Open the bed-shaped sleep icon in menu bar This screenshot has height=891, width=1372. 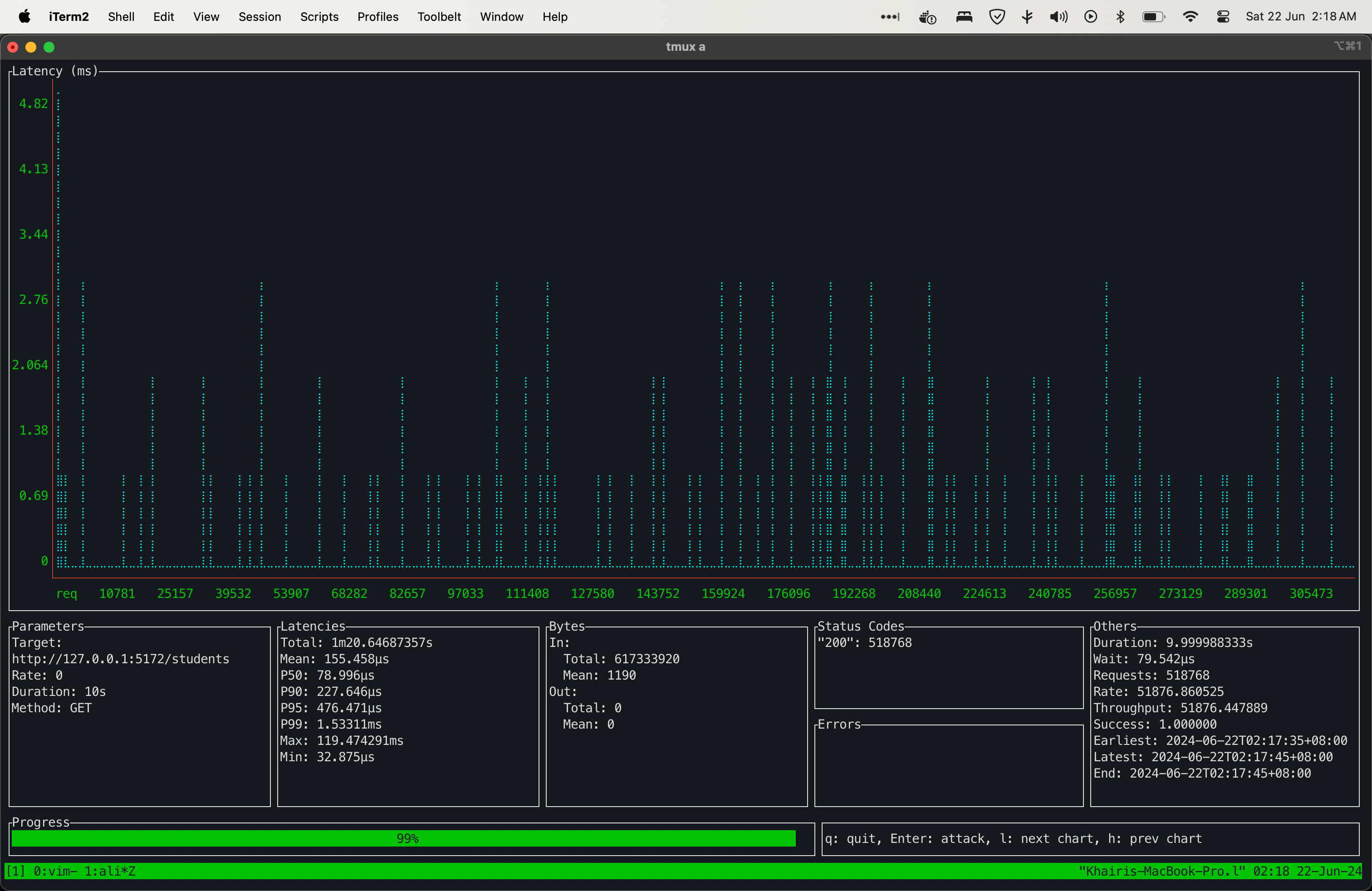[x=964, y=17]
